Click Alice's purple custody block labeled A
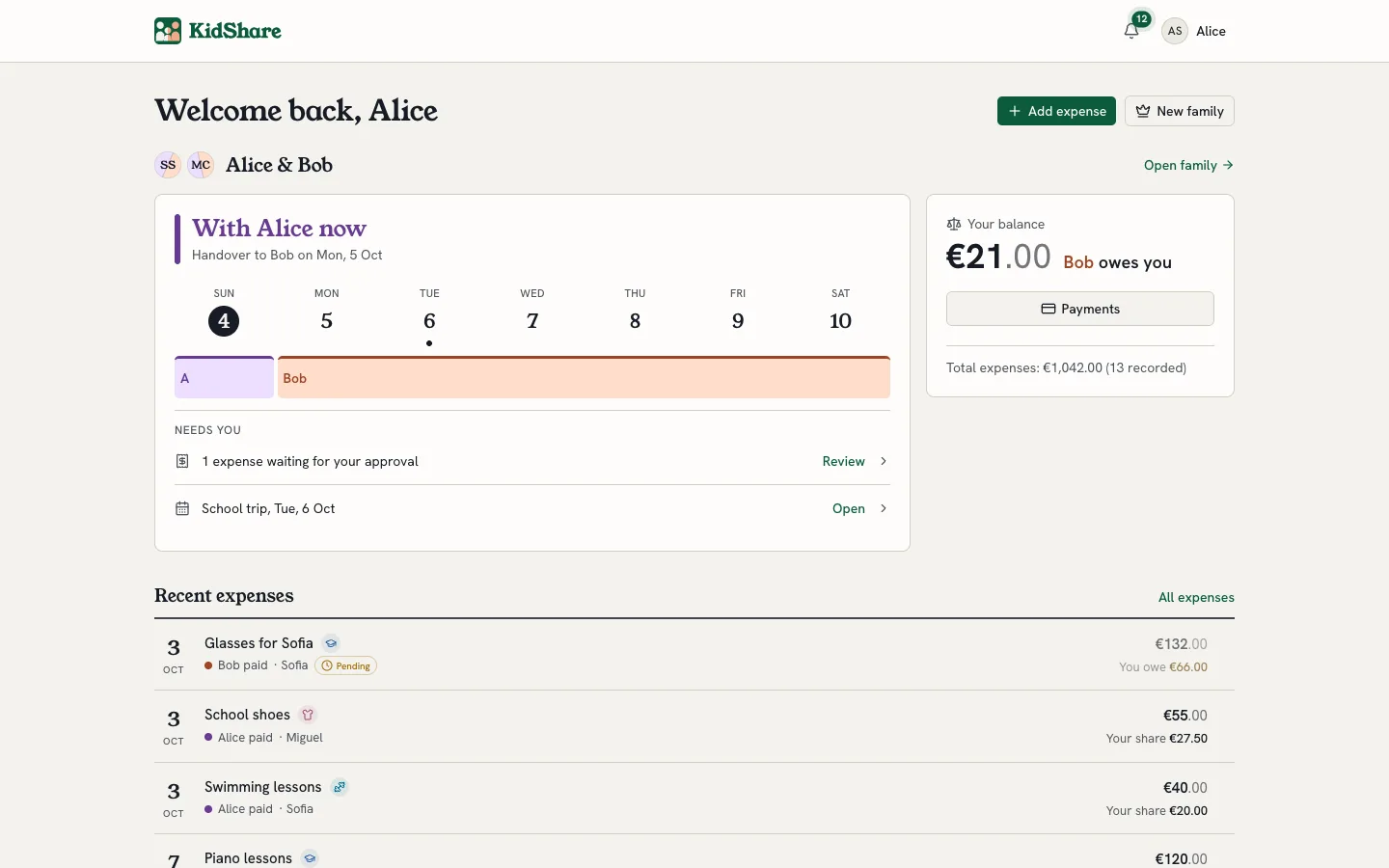The image size is (1389, 868). pos(224,377)
